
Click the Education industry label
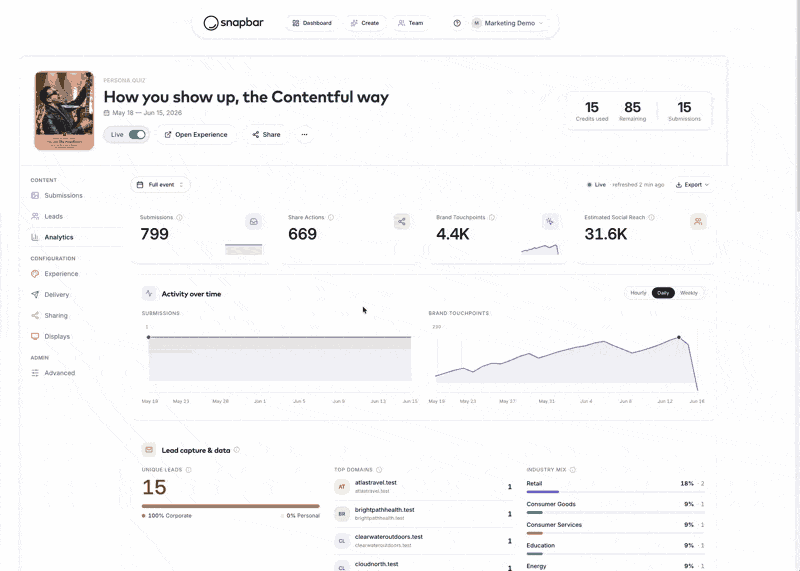coord(541,545)
